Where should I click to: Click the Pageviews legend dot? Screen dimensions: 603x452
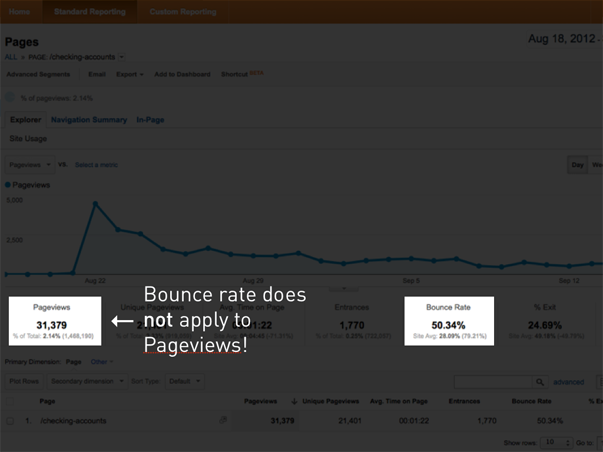tap(8, 185)
